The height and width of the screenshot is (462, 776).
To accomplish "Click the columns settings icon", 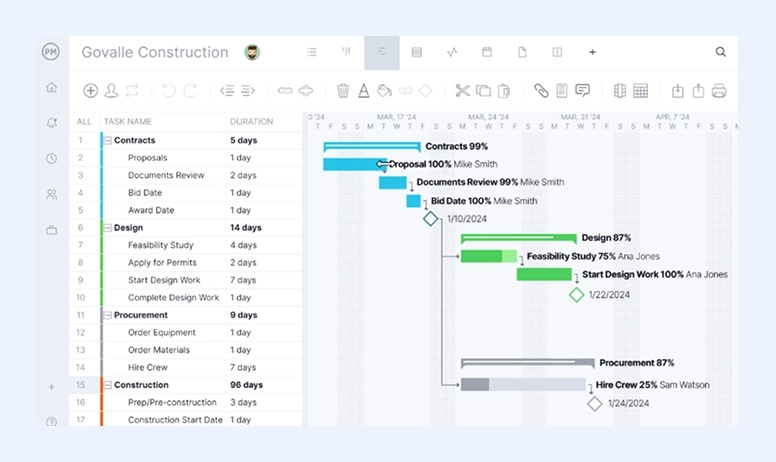I will click(620, 91).
